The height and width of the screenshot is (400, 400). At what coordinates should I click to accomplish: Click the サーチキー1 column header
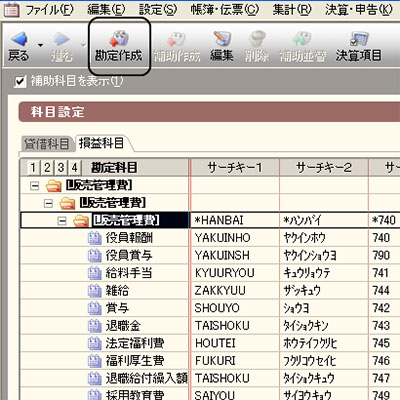tap(235, 168)
